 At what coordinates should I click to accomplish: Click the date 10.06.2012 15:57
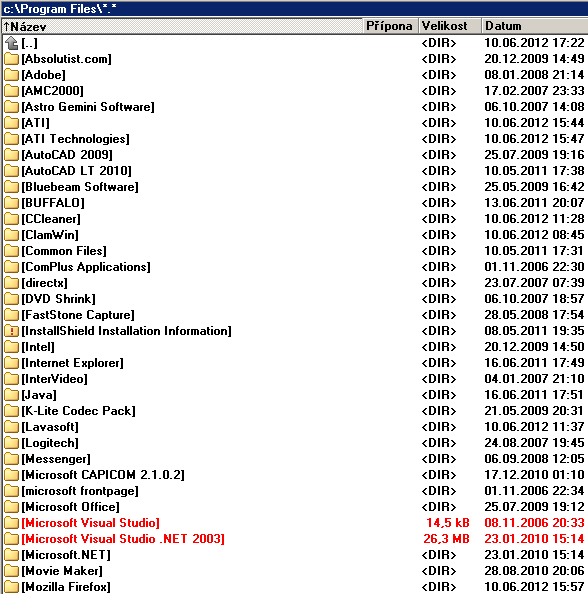[x=535, y=587]
